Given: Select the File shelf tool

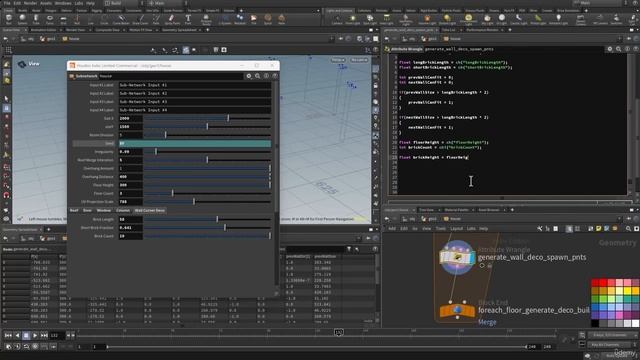Looking at the screenshot, I should click(253, 19).
